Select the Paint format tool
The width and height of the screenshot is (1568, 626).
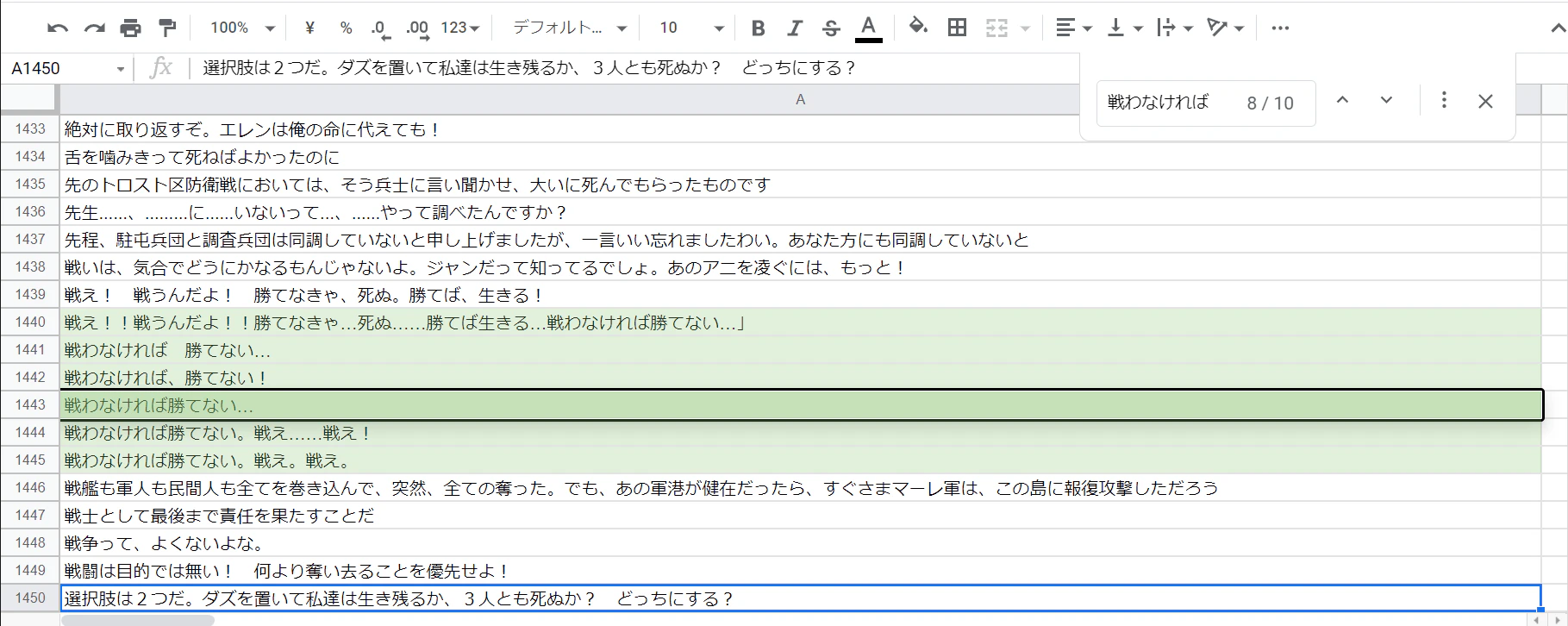pyautogui.click(x=167, y=28)
